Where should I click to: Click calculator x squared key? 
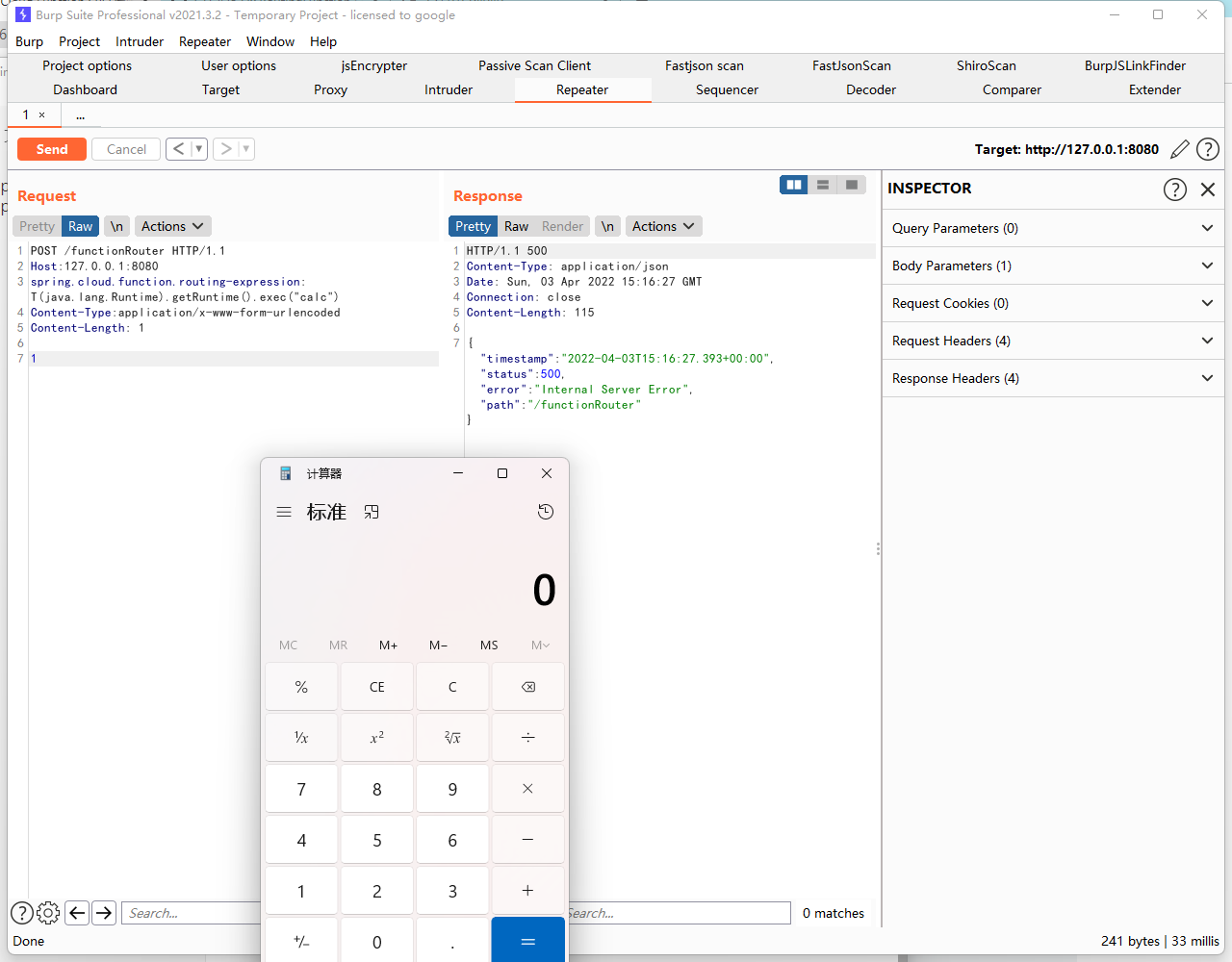pos(377,738)
